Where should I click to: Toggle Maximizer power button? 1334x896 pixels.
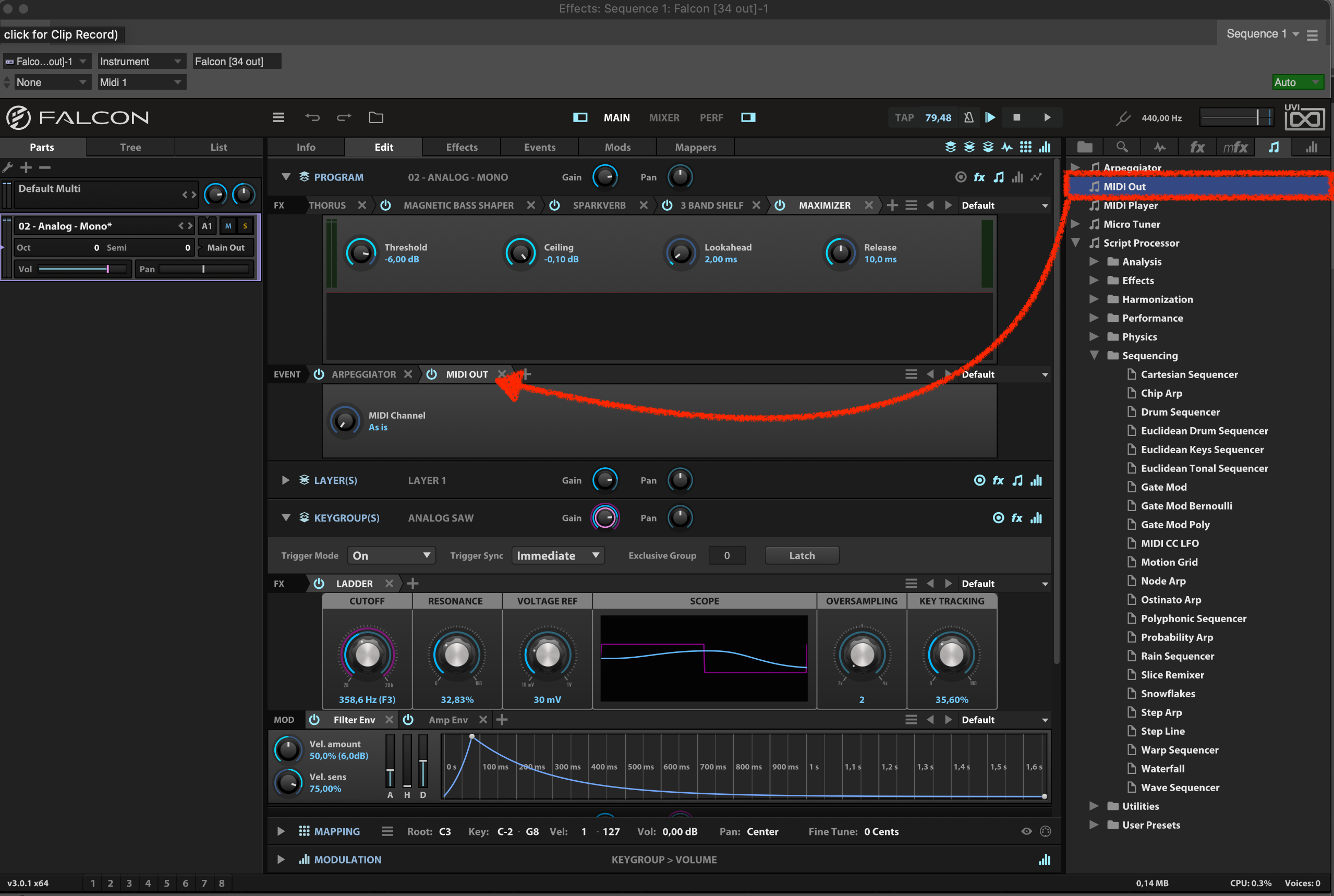(x=779, y=205)
